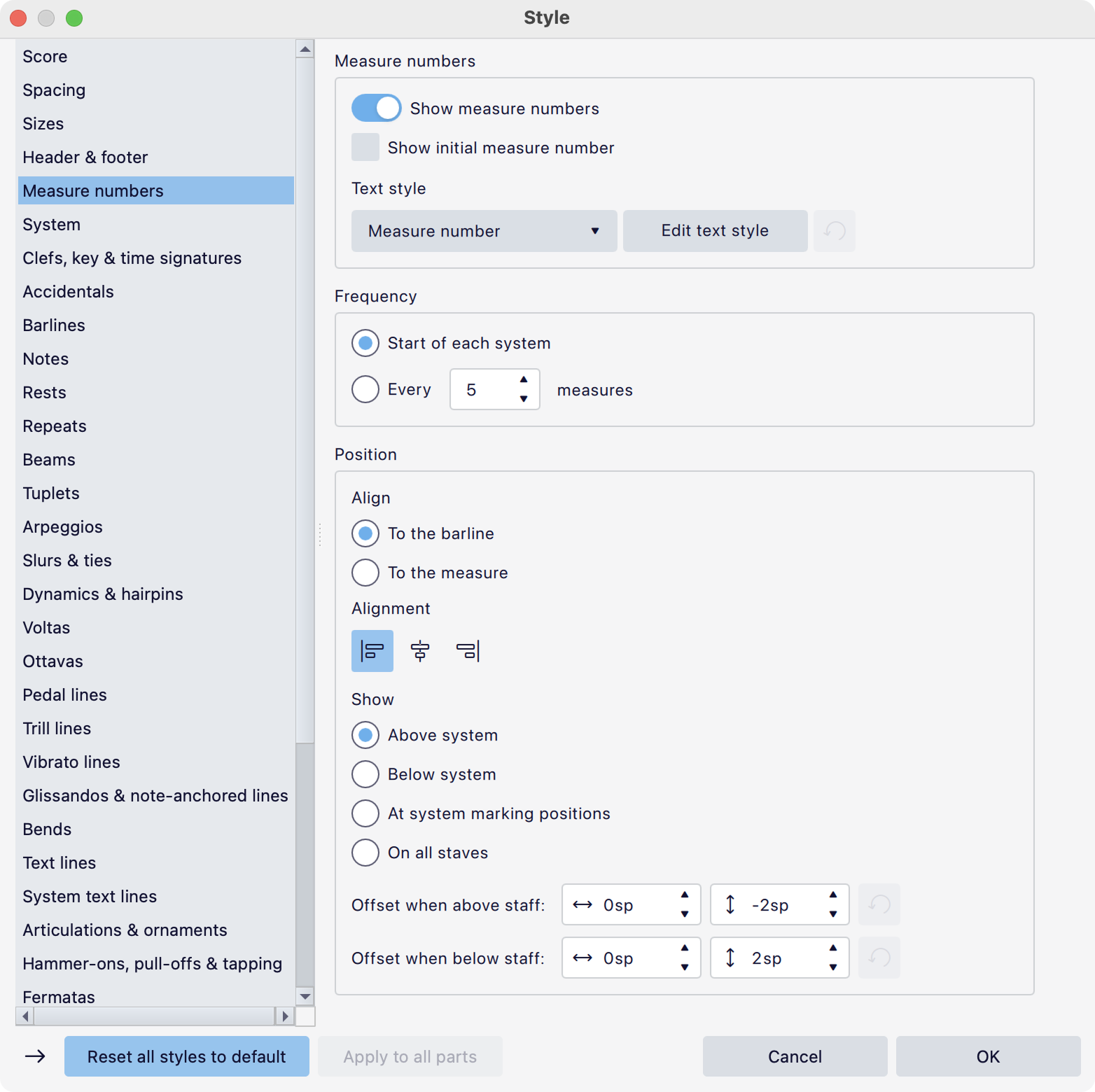Enable Show initial measure number checkbox
This screenshot has height=1092, width=1095.
pyautogui.click(x=365, y=148)
